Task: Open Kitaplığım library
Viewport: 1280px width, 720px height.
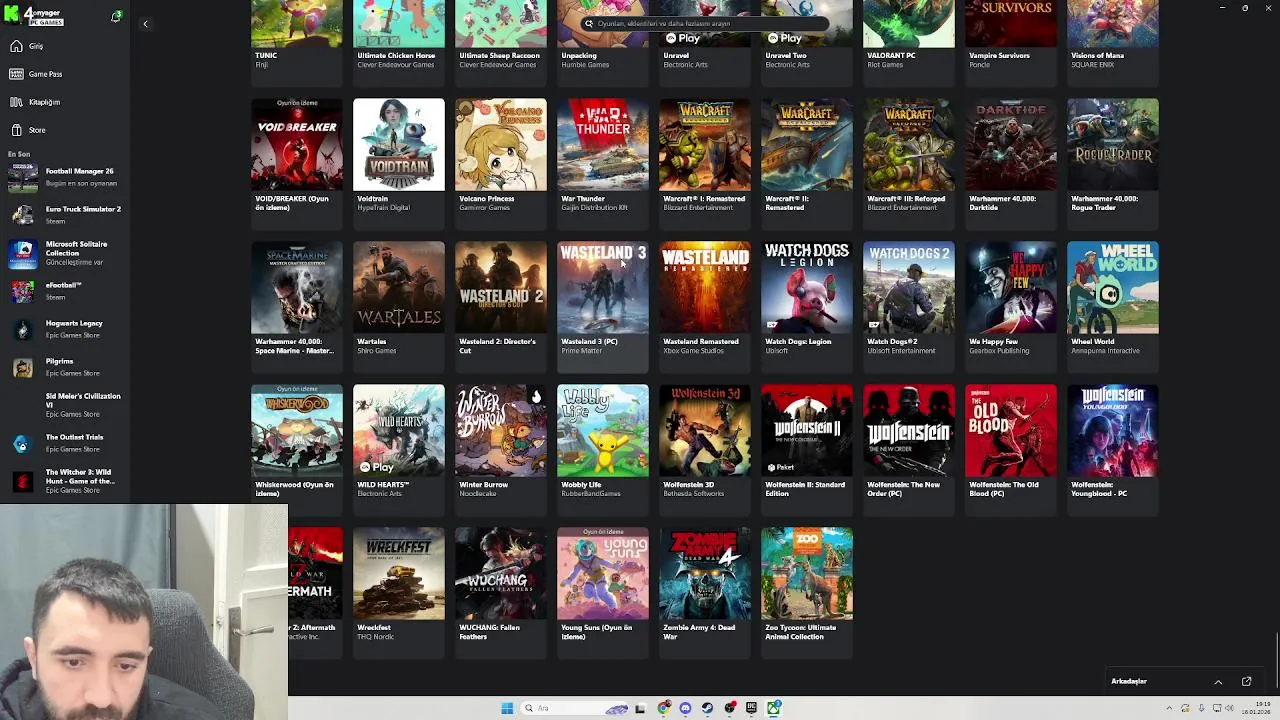Action: coord(64,102)
